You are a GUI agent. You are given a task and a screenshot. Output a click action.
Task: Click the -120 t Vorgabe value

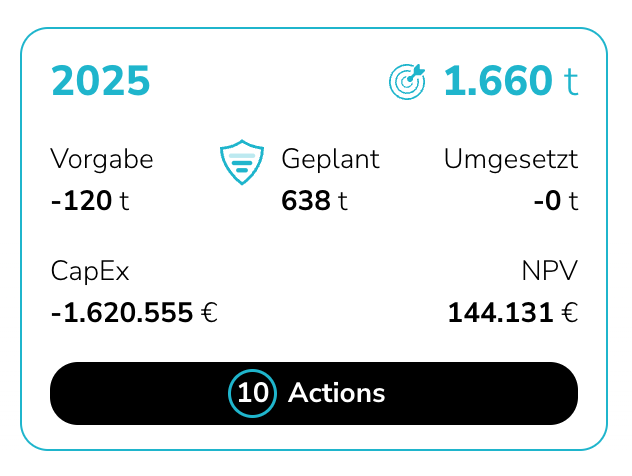[x=90, y=201]
